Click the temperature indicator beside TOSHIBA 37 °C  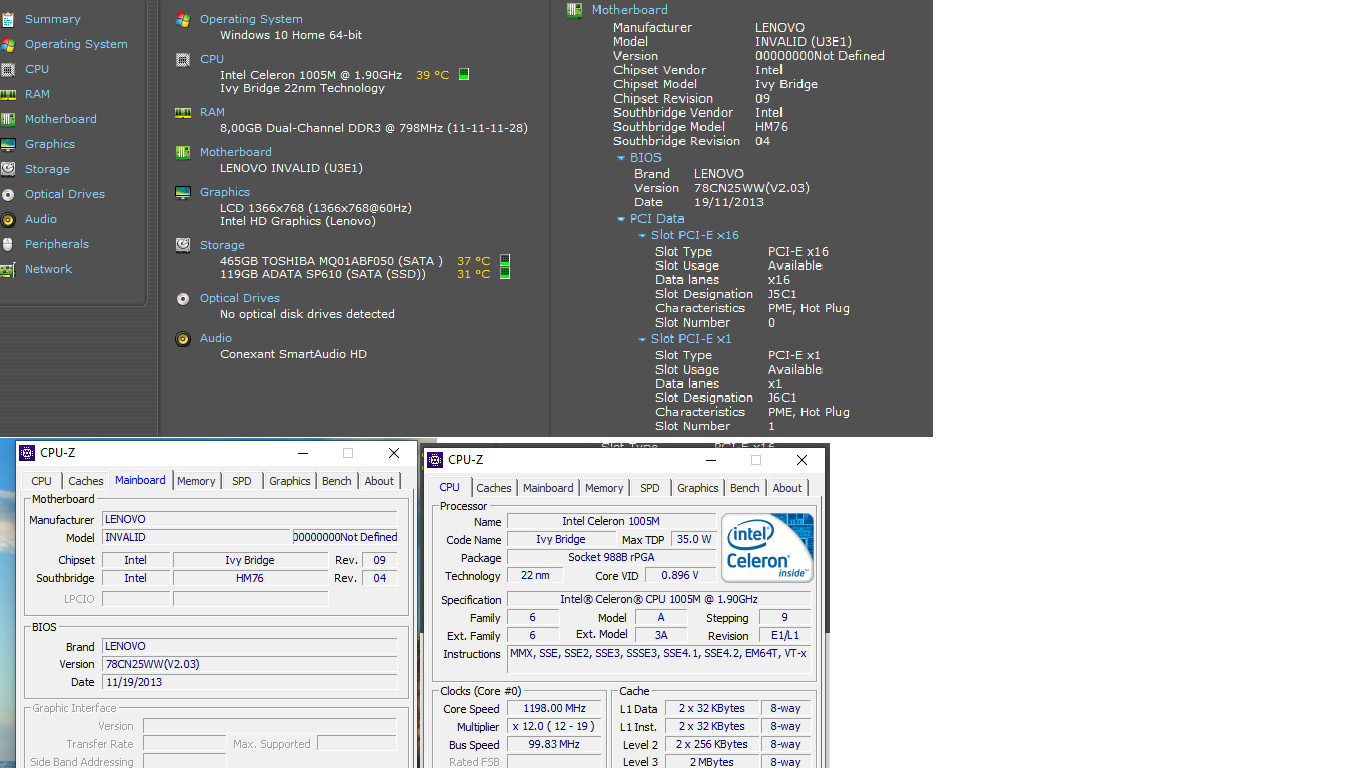click(505, 261)
